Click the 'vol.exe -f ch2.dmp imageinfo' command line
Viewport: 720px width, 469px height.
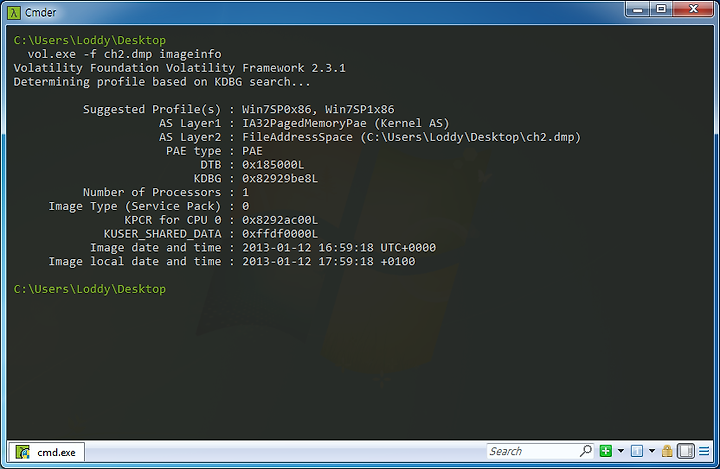click(124, 54)
